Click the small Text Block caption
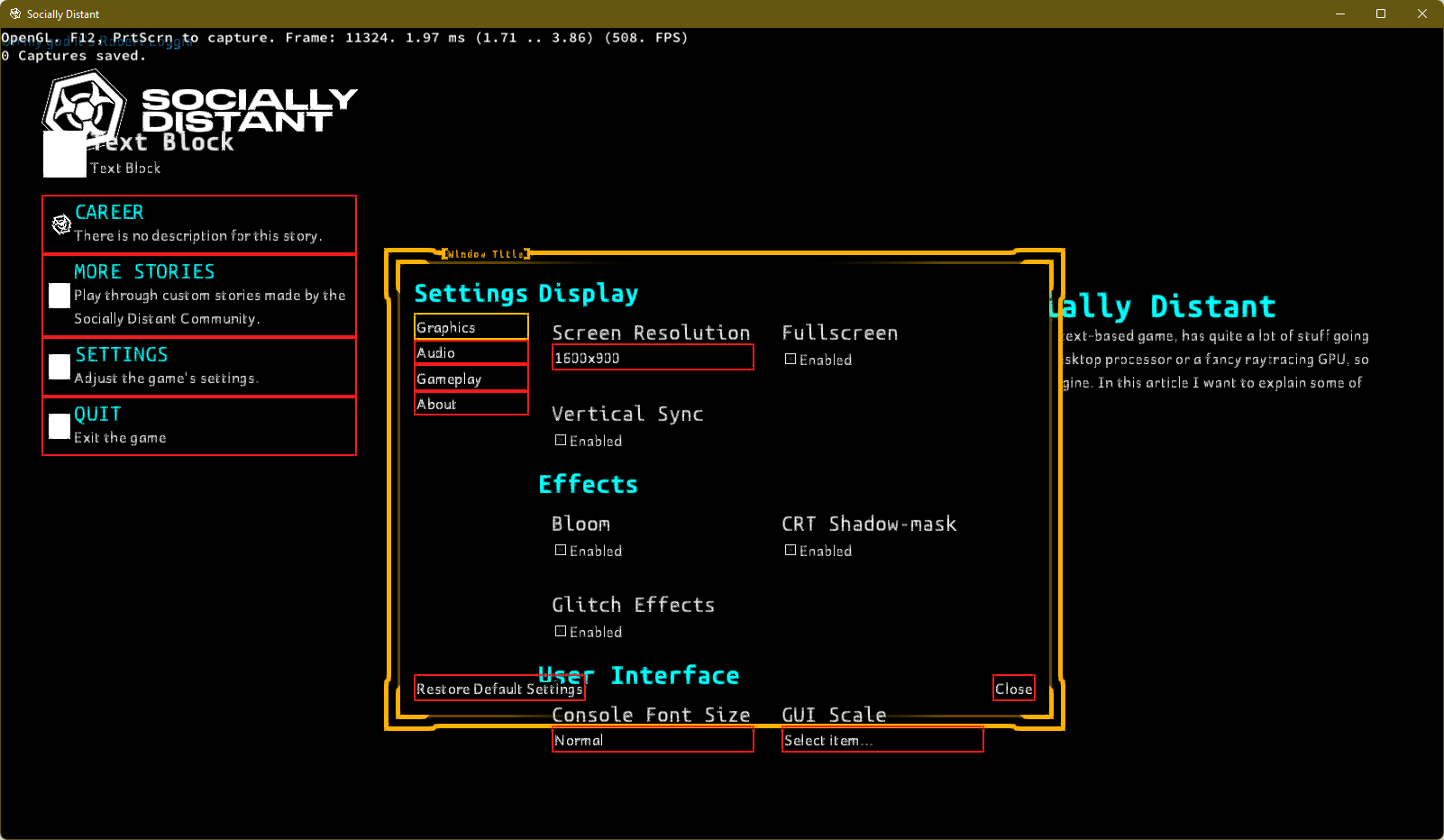This screenshot has width=1444, height=840. (x=125, y=168)
